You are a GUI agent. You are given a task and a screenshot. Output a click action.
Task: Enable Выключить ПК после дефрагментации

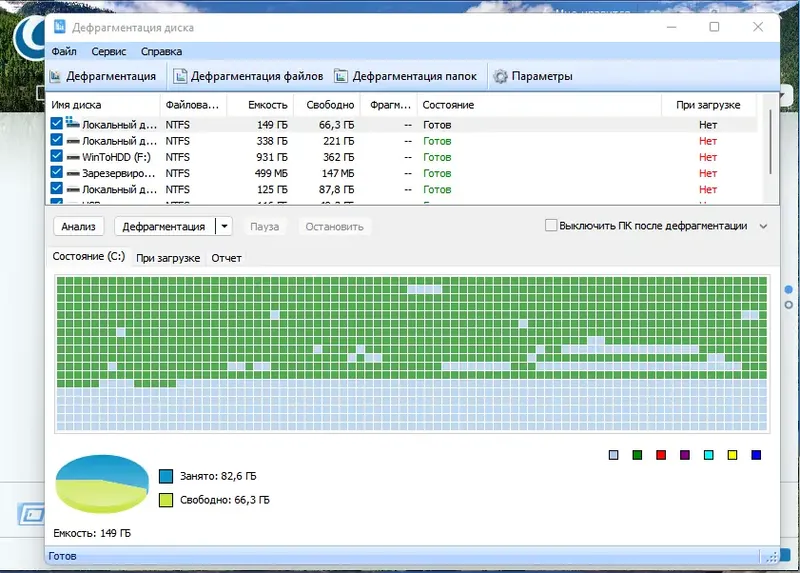(551, 226)
